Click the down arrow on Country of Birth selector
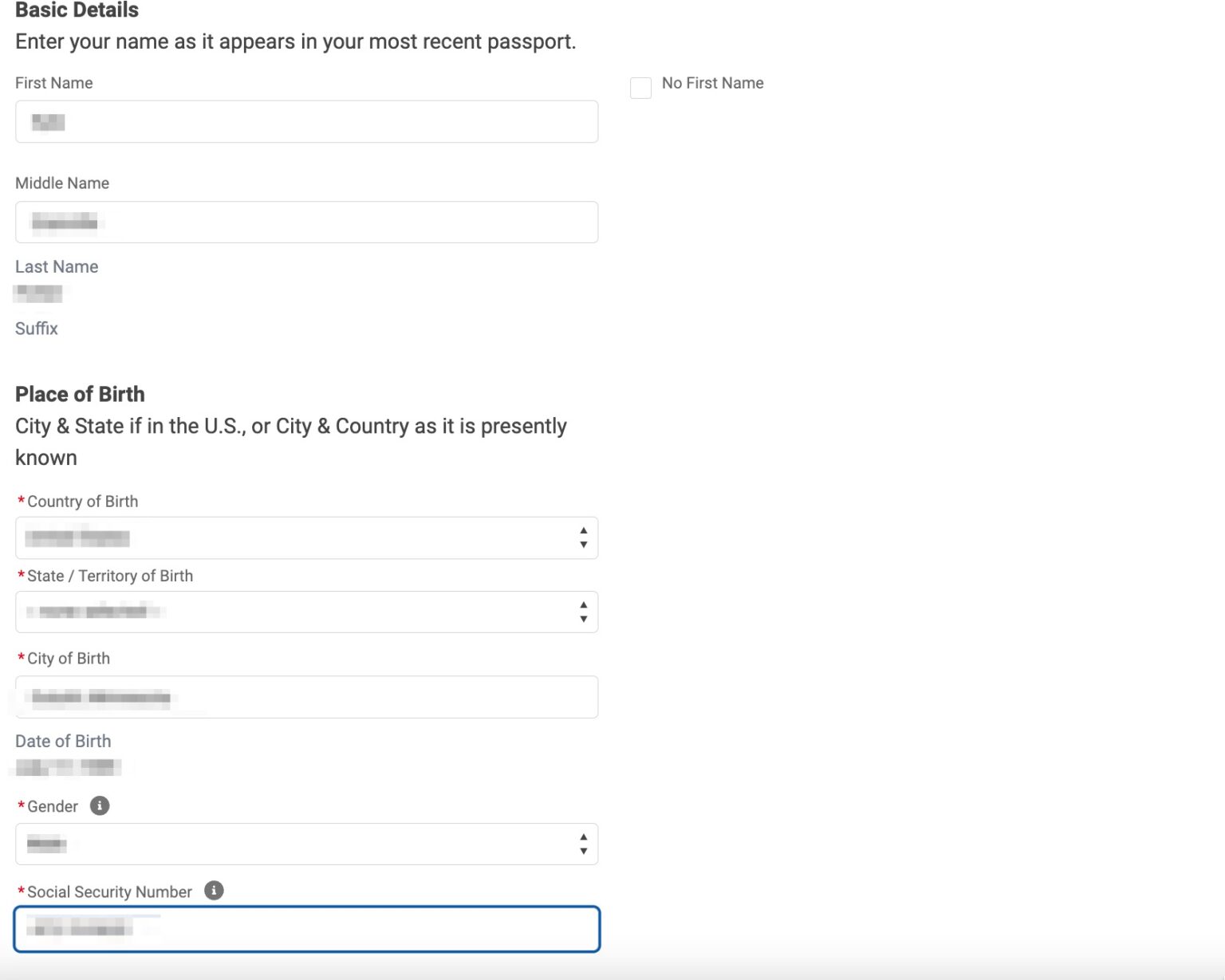 (583, 544)
